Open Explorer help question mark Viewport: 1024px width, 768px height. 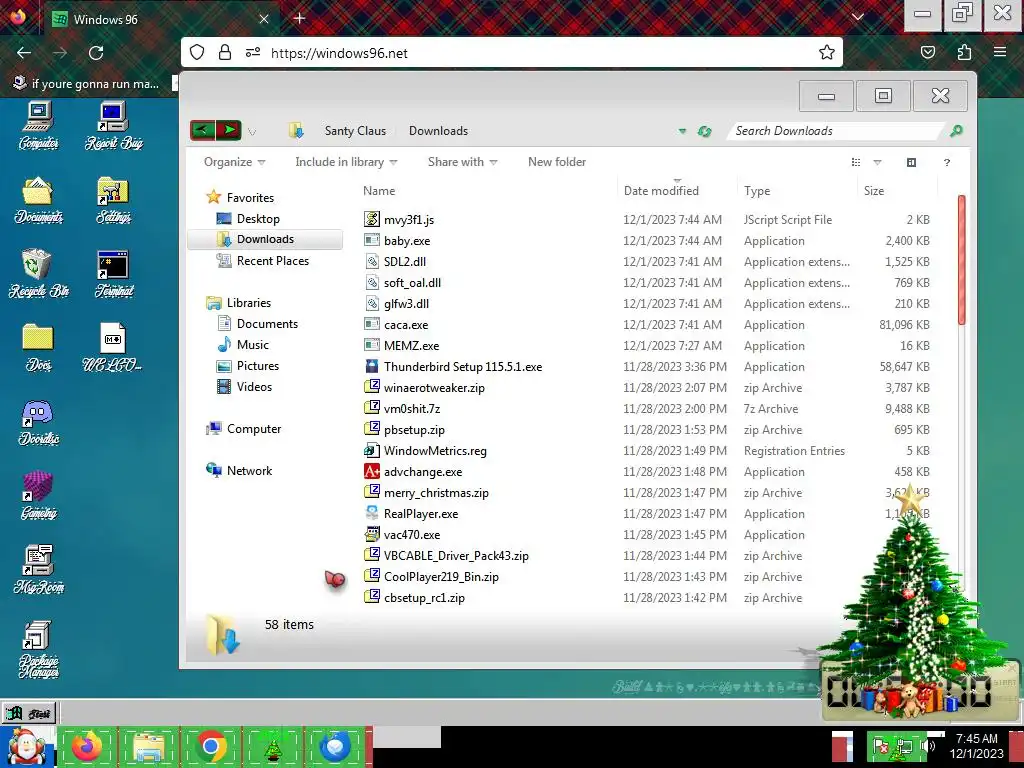(946, 163)
